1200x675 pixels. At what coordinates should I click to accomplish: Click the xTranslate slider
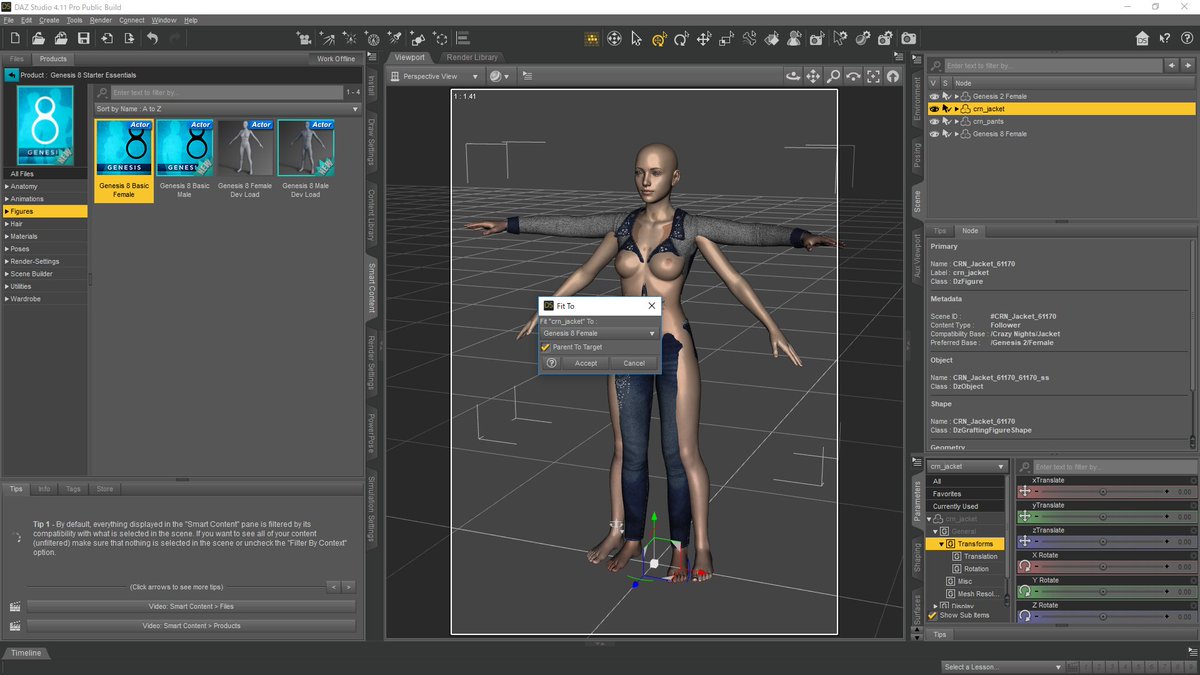[x=1104, y=492]
